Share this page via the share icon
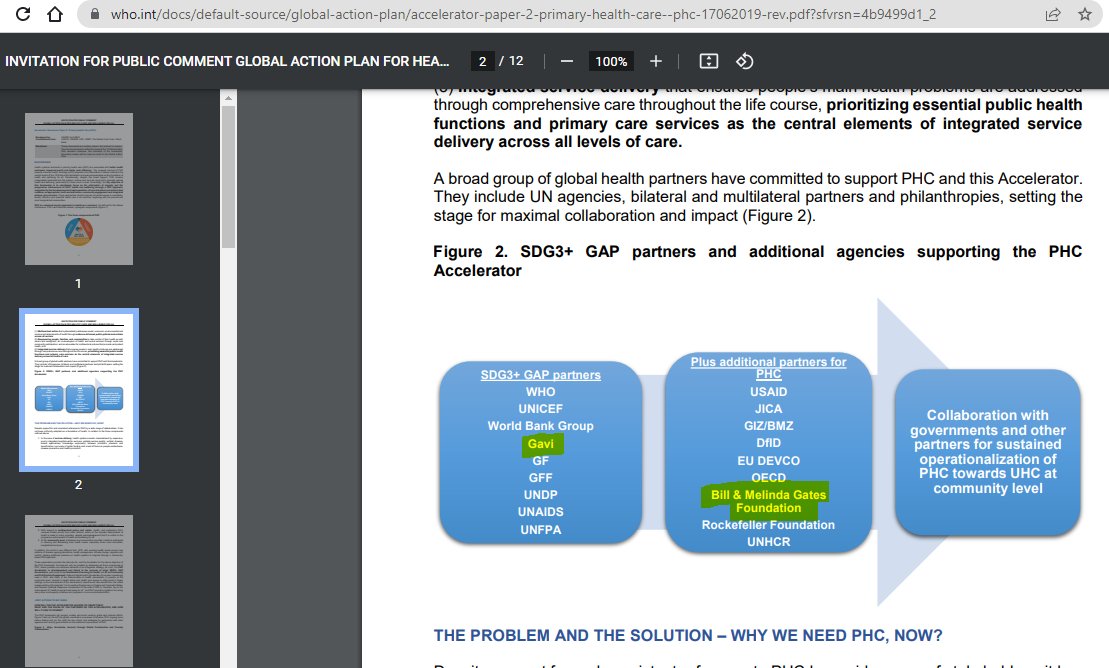This screenshot has width=1109, height=668. click(1052, 14)
